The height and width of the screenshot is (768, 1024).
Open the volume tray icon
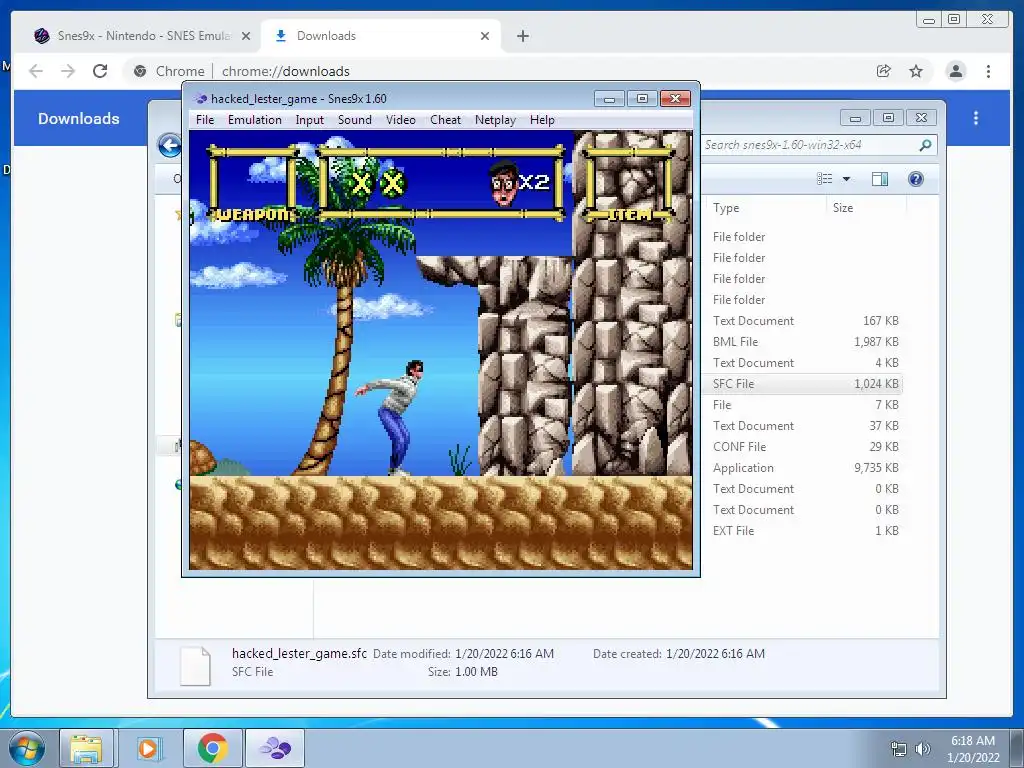tap(922, 749)
